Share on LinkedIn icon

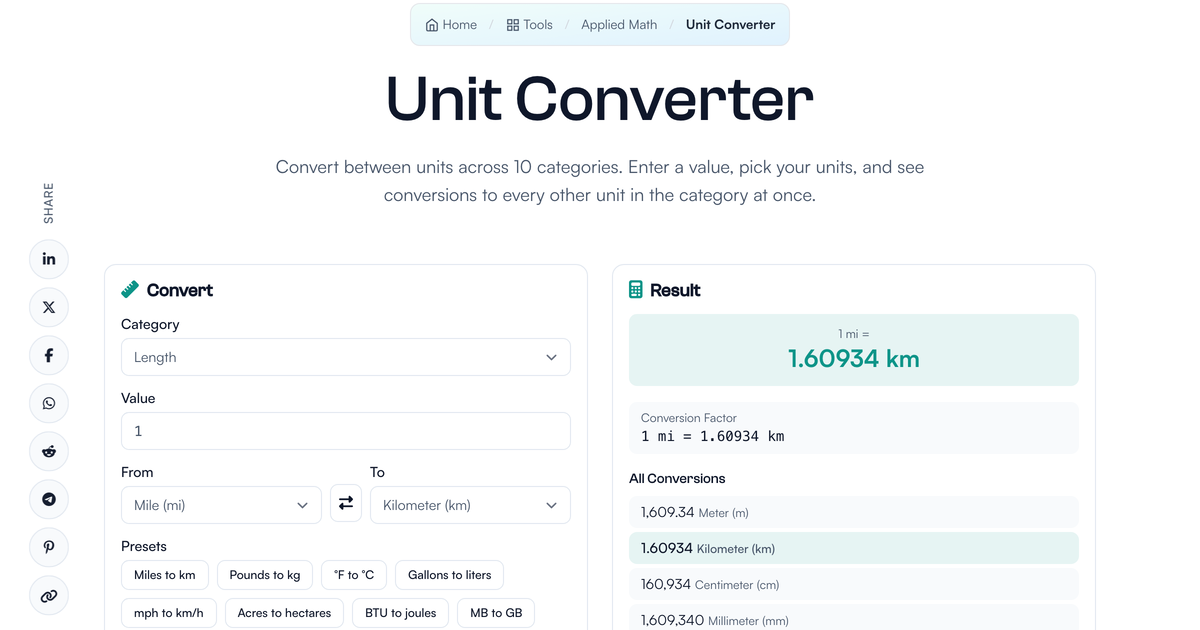pyautogui.click(x=49, y=259)
